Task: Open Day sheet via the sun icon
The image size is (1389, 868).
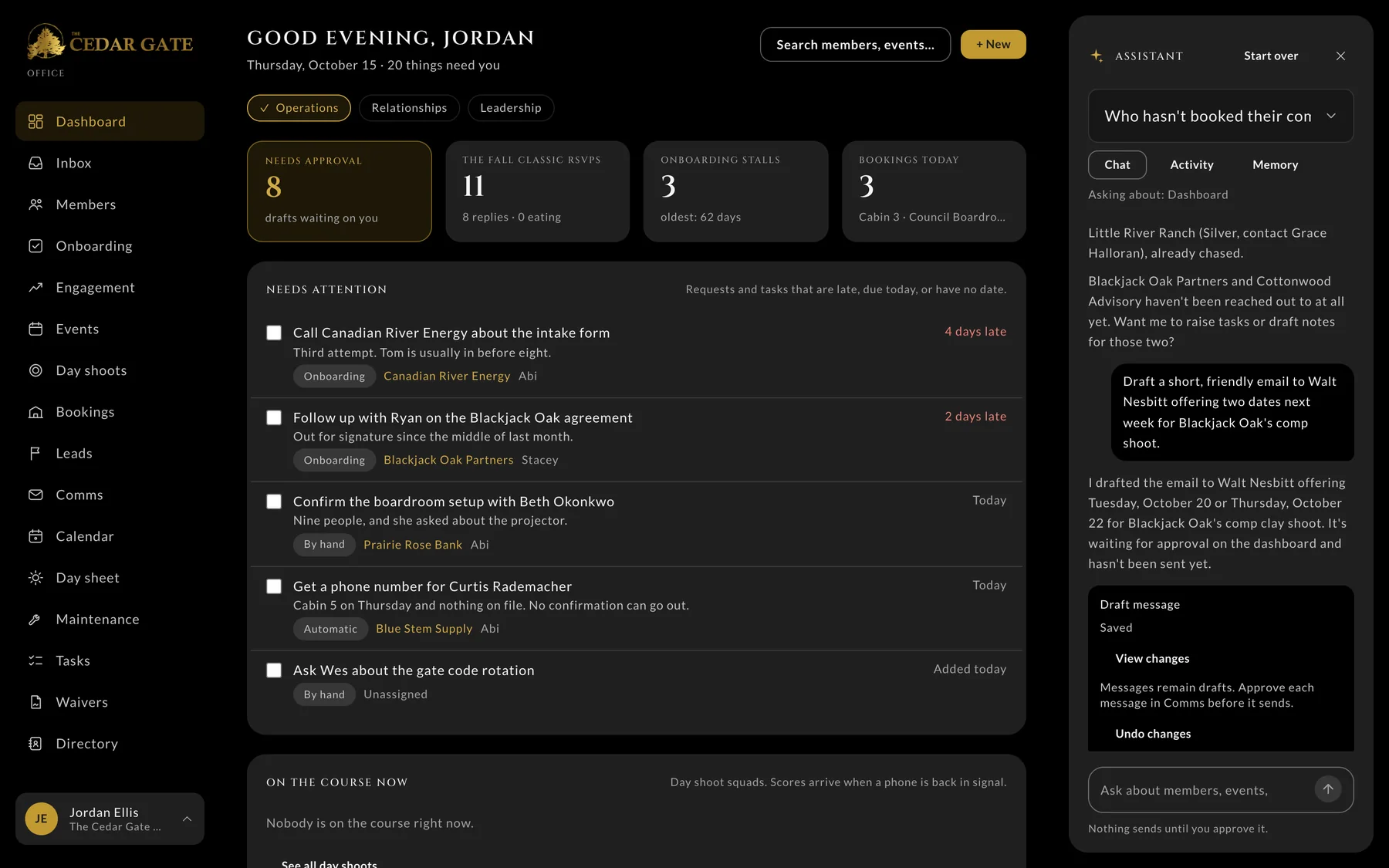Action: [x=35, y=578]
